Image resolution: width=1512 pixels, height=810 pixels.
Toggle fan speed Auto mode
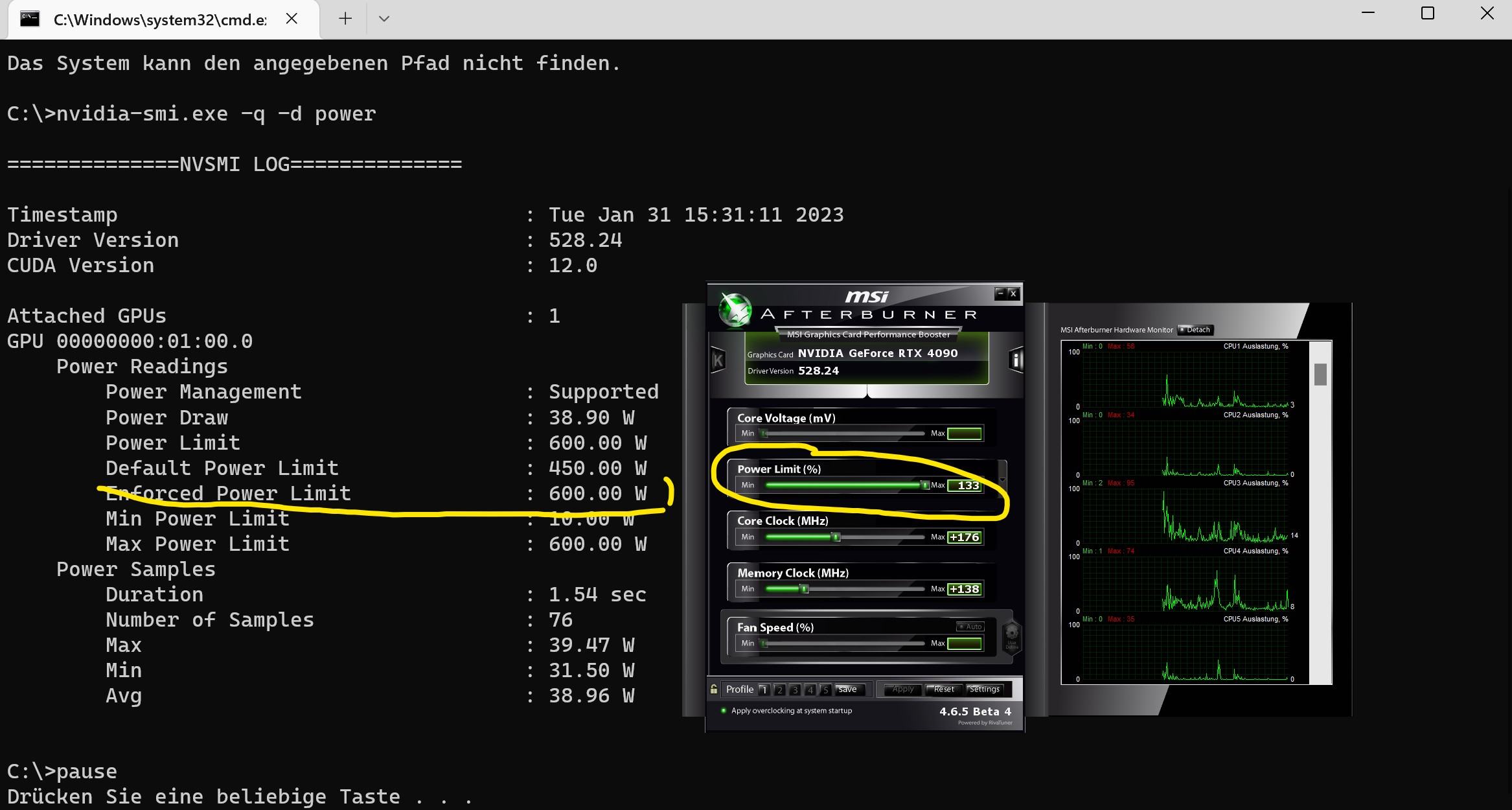tap(970, 627)
